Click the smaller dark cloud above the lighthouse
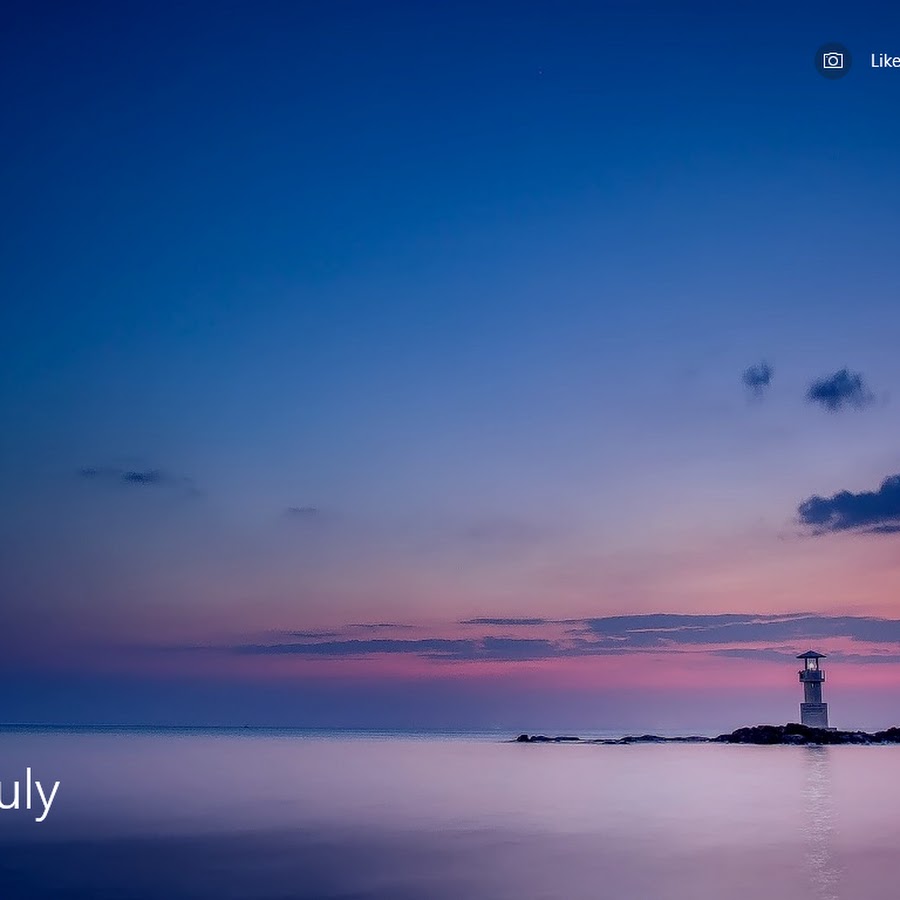The height and width of the screenshot is (900, 900). pyautogui.click(x=757, y=376)
